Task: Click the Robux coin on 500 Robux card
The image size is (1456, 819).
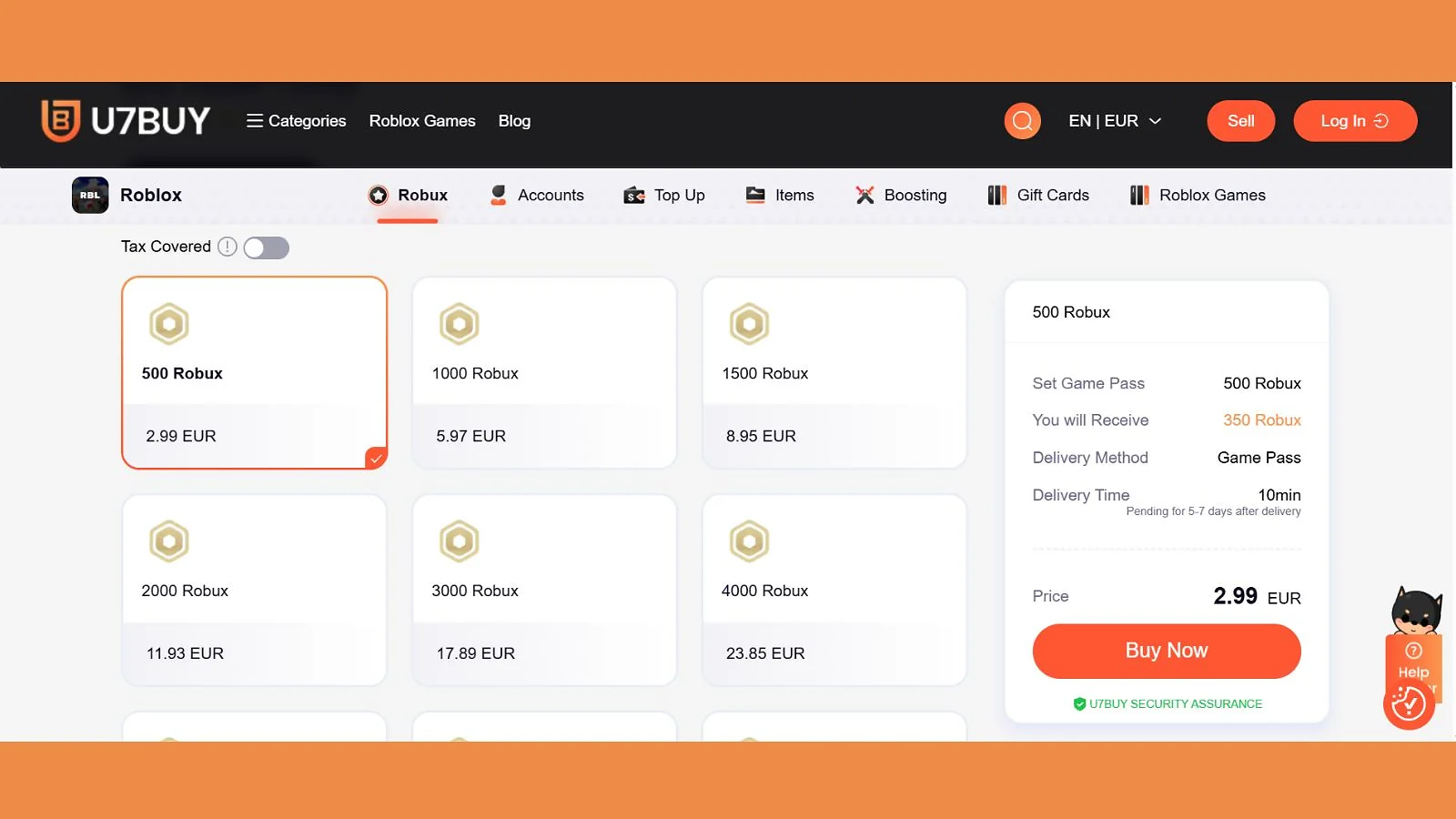Action: [x=169, y=324]
